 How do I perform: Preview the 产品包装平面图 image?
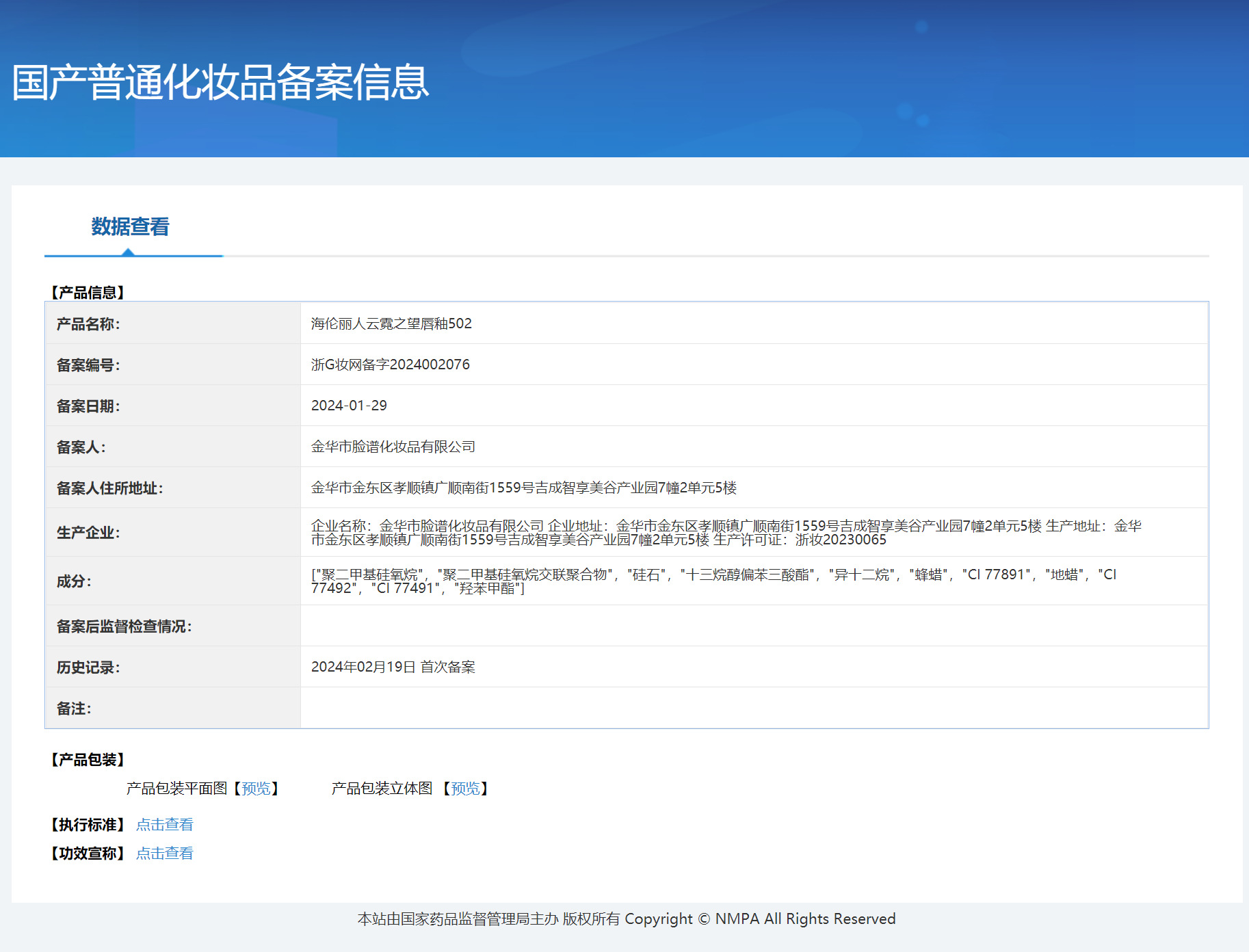257,789
